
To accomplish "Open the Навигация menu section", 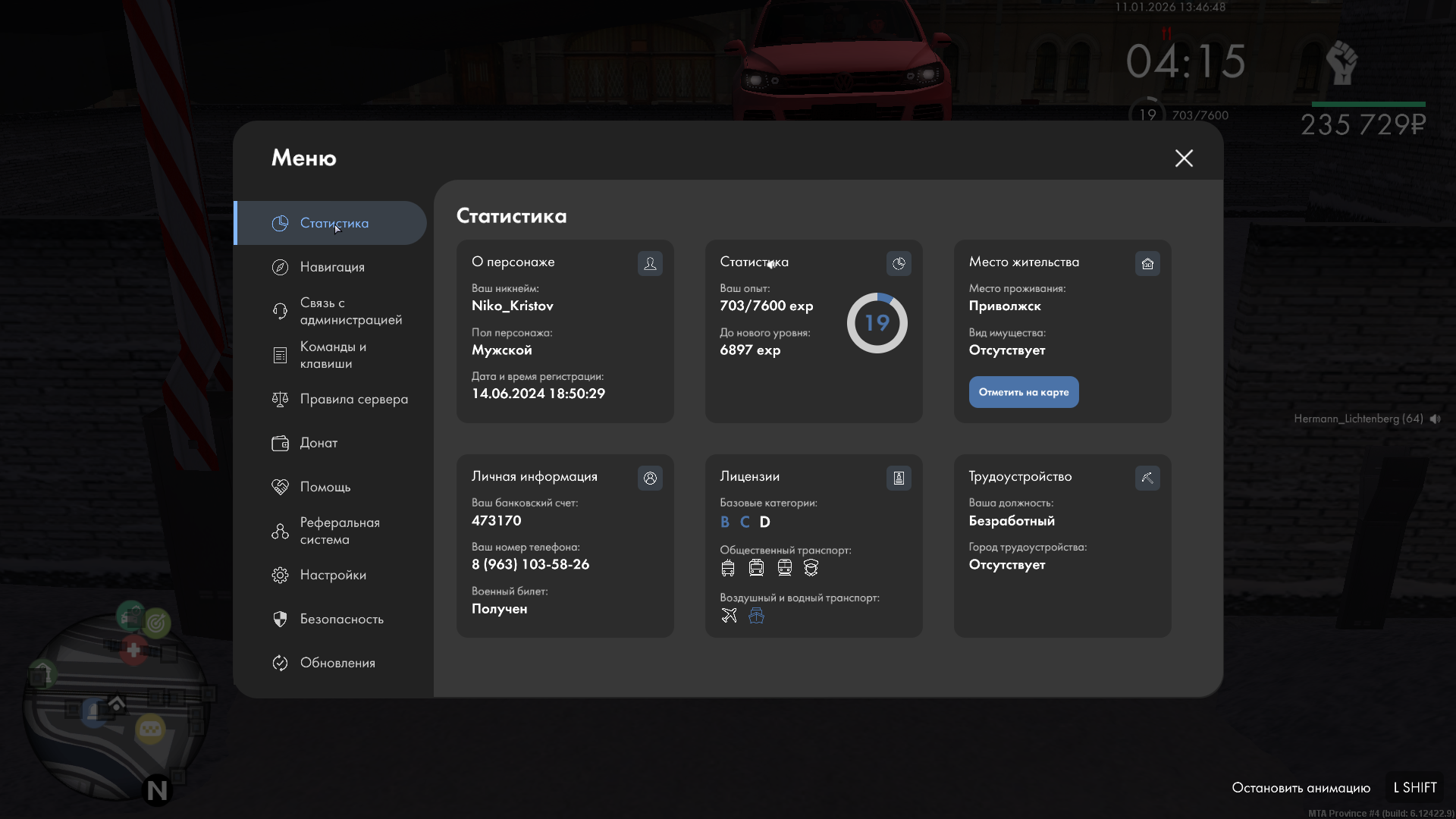I will 331,267.
